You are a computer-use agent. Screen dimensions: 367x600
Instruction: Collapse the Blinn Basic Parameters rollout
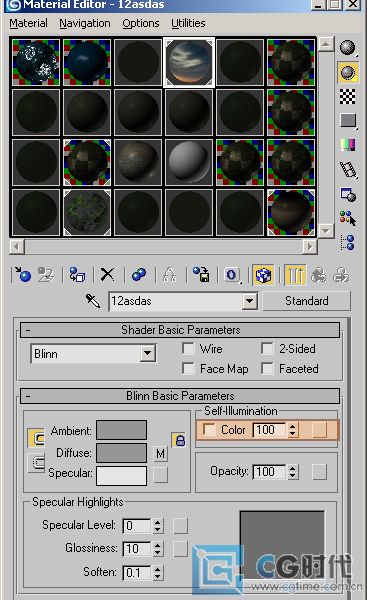pos(180,396)
